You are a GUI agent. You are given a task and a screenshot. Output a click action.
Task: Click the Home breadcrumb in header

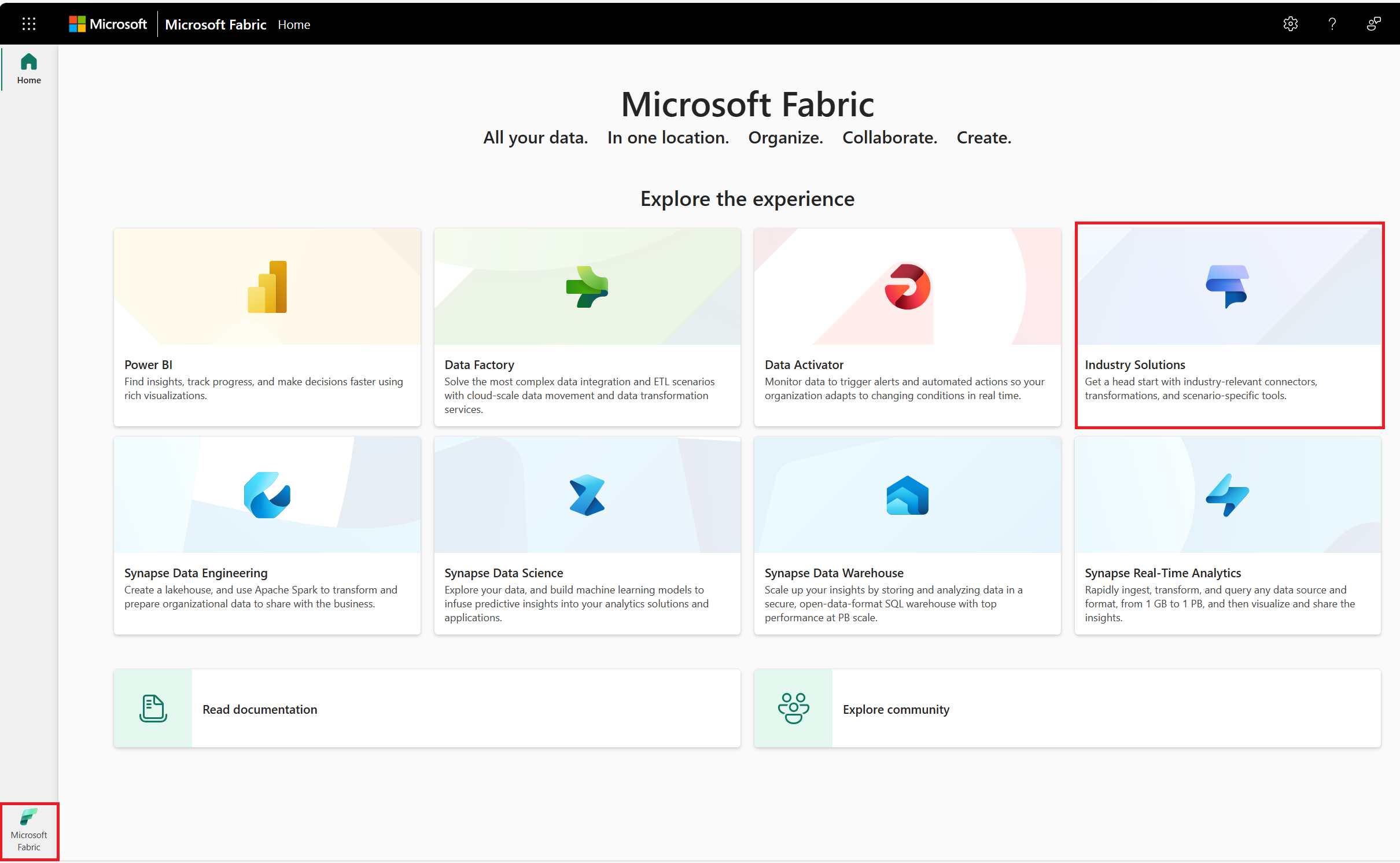294,24
